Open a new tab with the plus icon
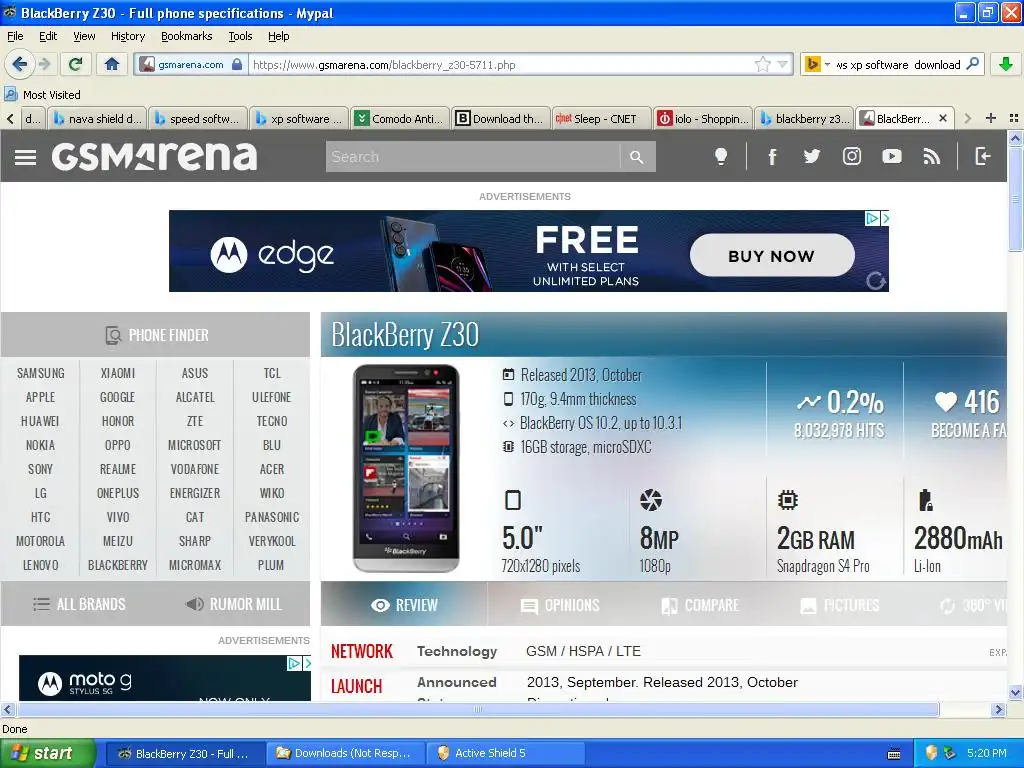The image size is (1024, 768). [x=991, y=118]
